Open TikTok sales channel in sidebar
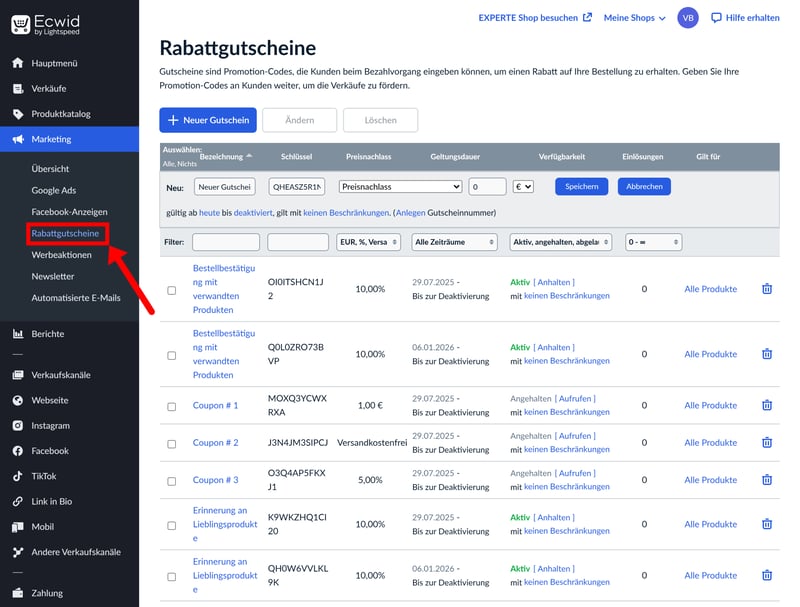The image size is (800, 607). point(43,476)
